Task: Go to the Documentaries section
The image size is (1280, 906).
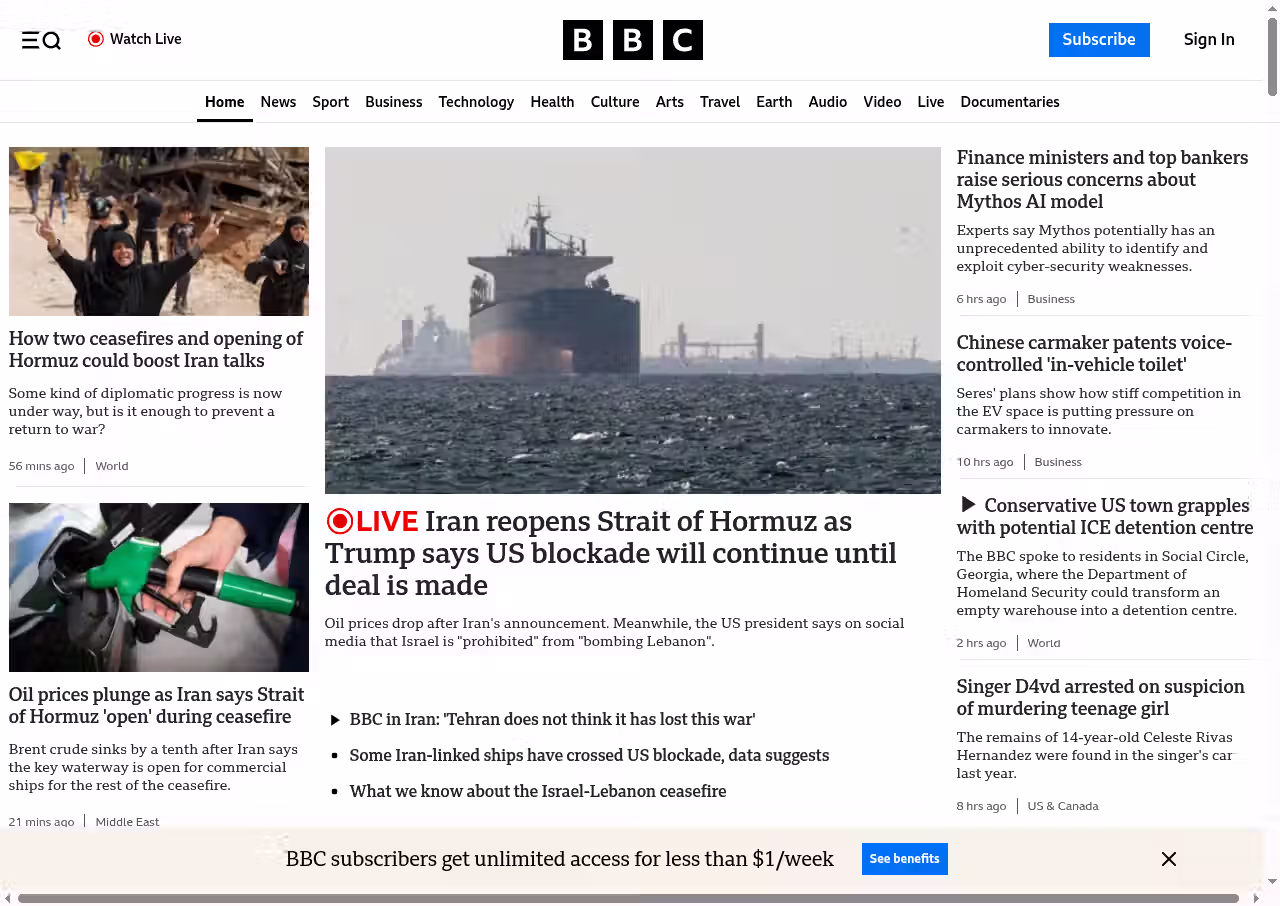Action: [1009, 102]
